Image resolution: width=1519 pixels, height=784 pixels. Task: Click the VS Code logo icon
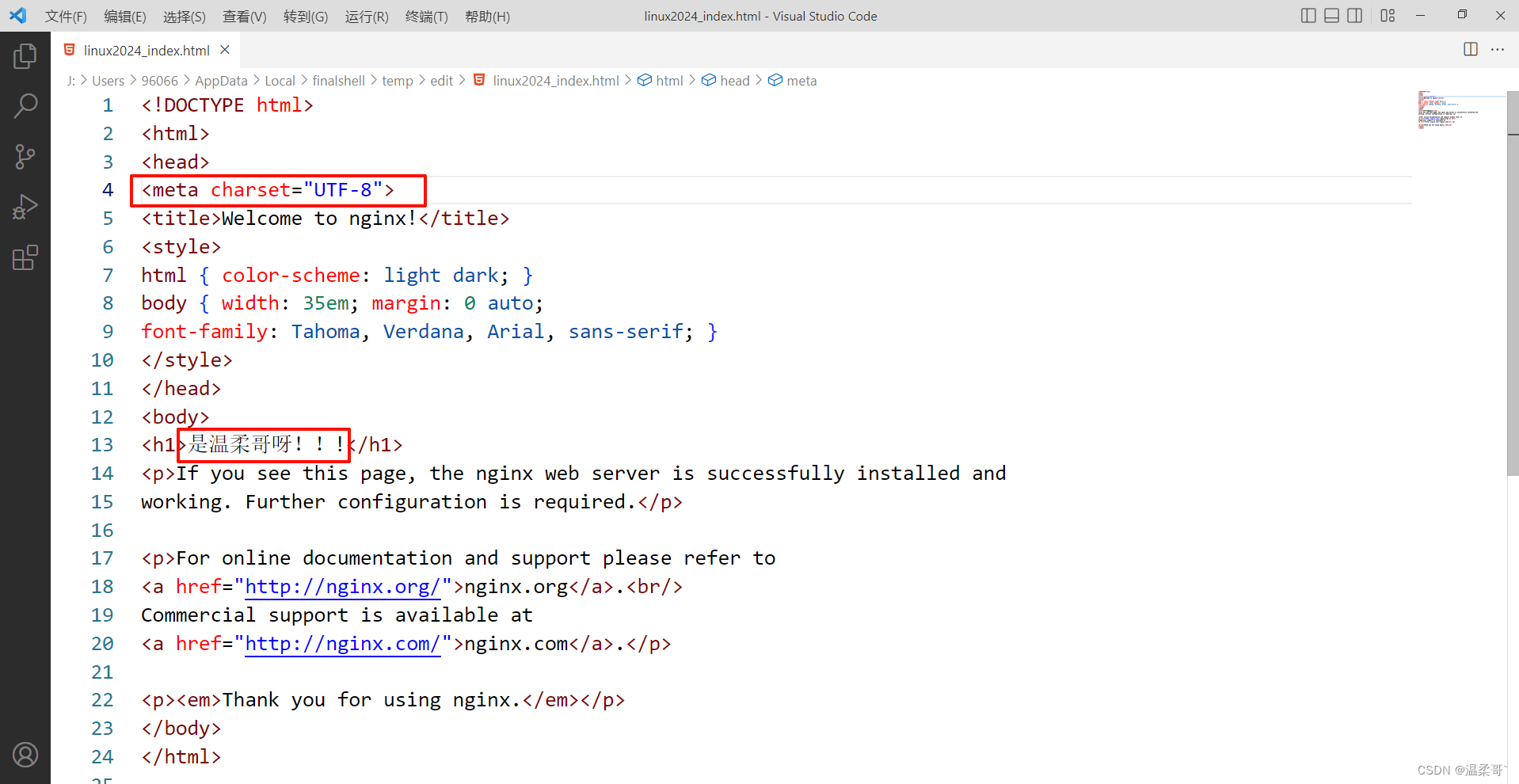tap(17, 15)
